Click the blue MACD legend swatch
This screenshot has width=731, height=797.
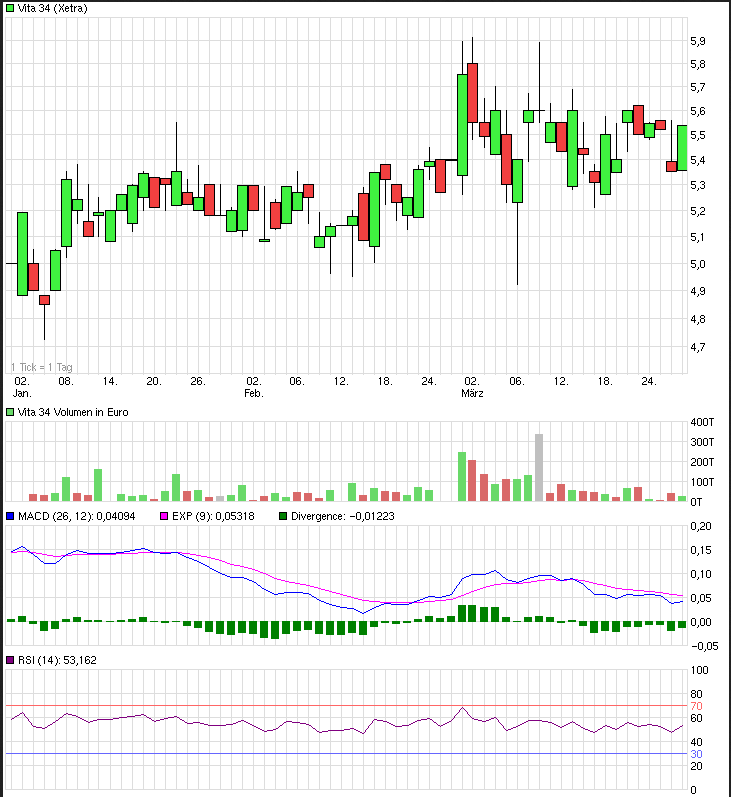click(10, 516)
